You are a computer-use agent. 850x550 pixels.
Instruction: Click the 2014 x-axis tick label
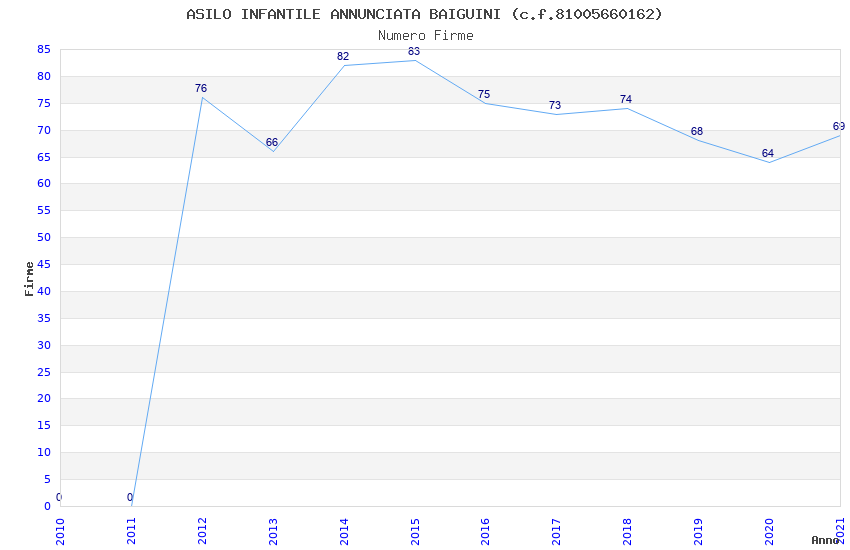(344, 532)
